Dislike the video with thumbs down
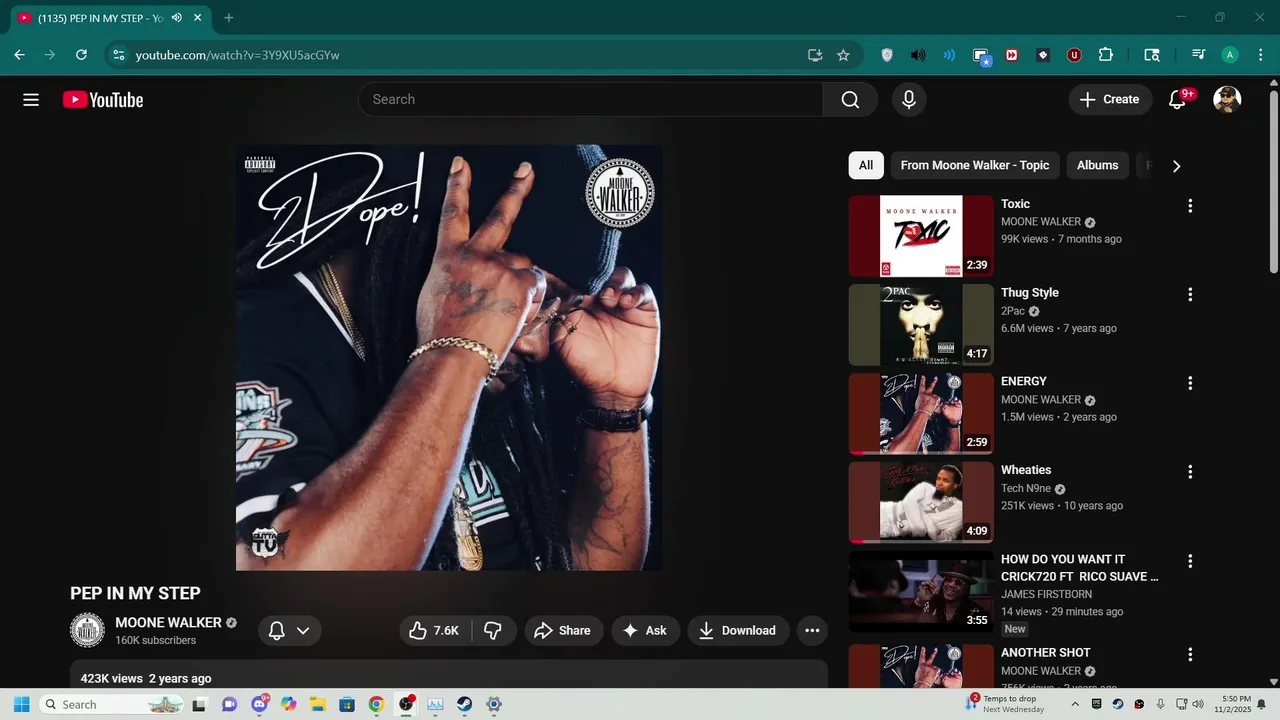 tap(493, 630)
